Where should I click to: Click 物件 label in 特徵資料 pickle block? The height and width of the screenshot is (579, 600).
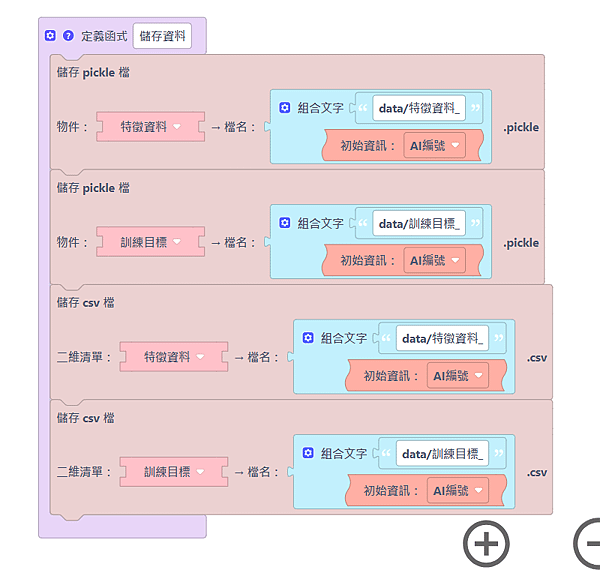pos(72,127)
